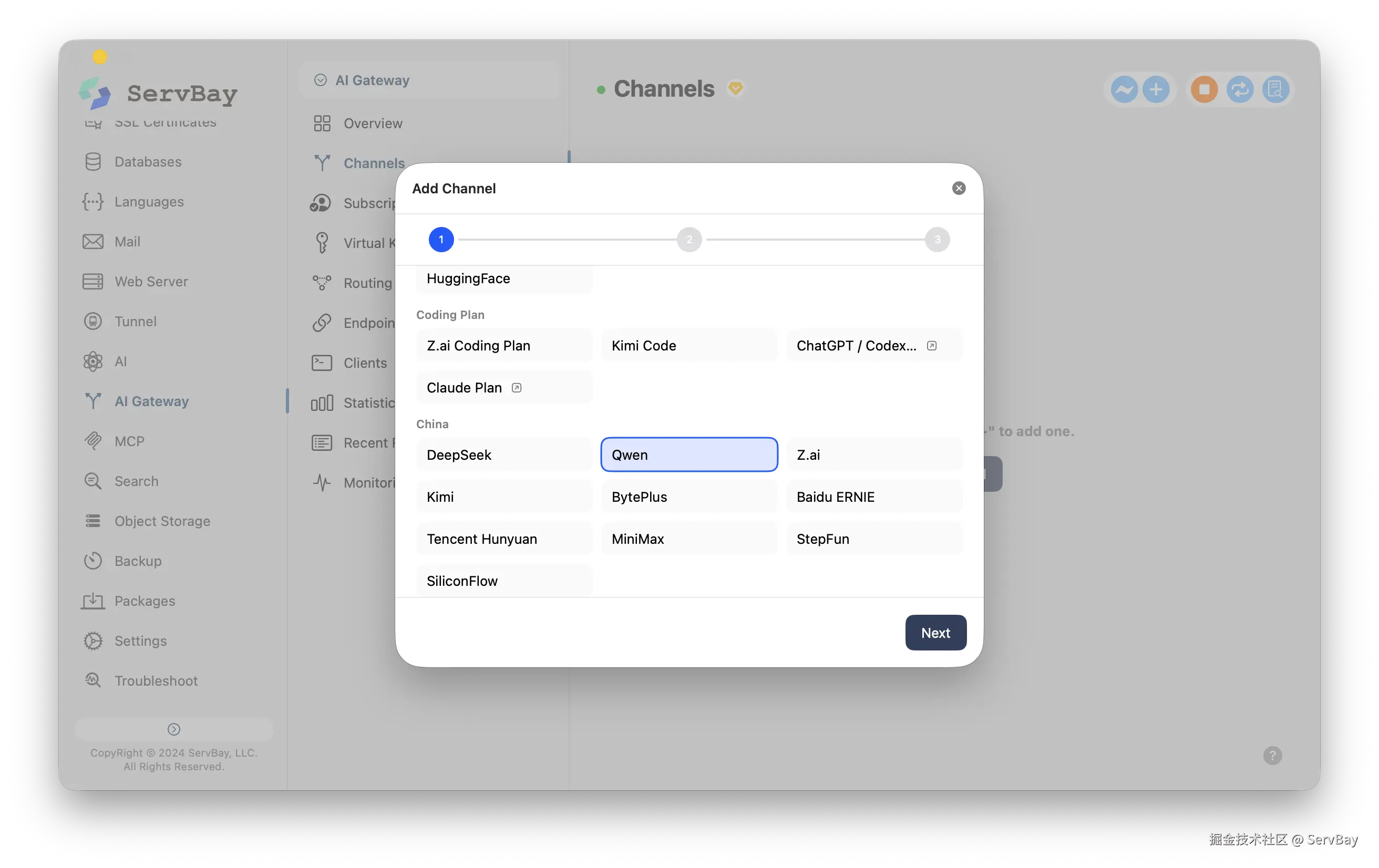This screenshot has height=868, width=1379.
Task: Select Baidu ERNIE provider
Action: pos(874,497)
